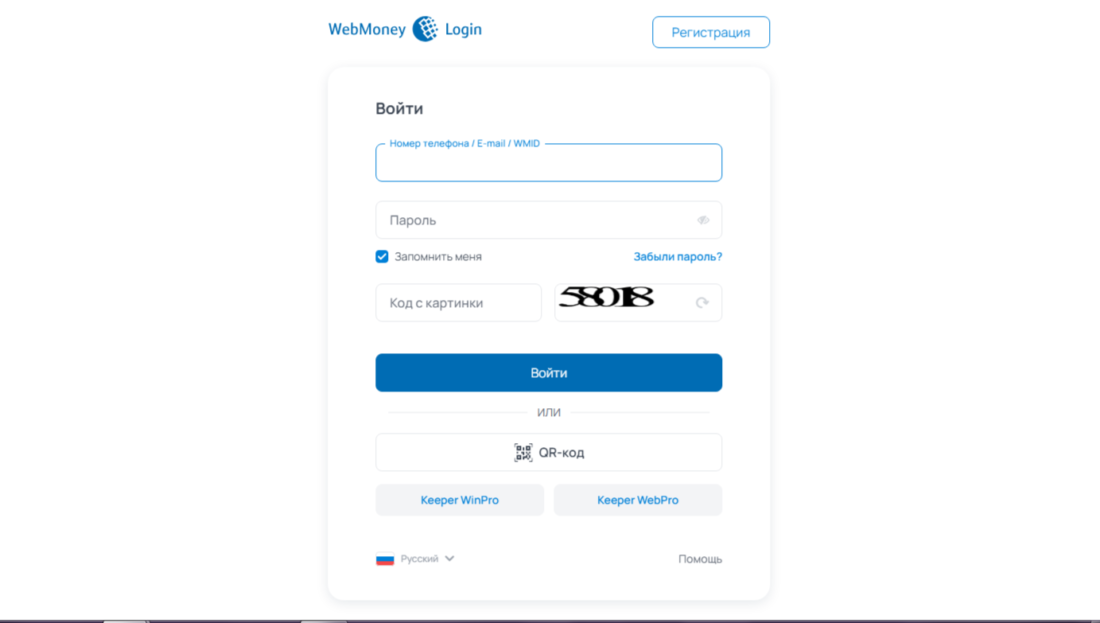Open the Забыли пароль? link
This screenshot has width=1100, height=623.
(678, 257)
